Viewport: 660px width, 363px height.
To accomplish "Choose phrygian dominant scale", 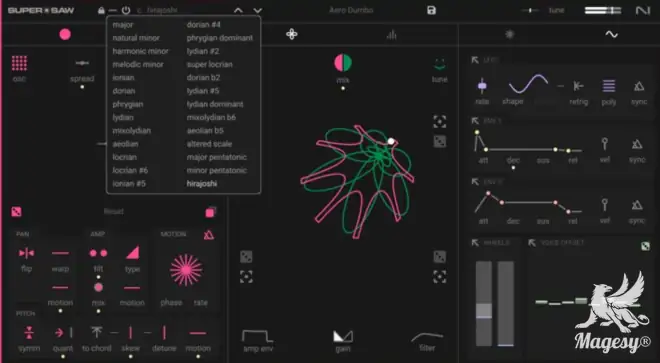I will (x=220, y=38).
